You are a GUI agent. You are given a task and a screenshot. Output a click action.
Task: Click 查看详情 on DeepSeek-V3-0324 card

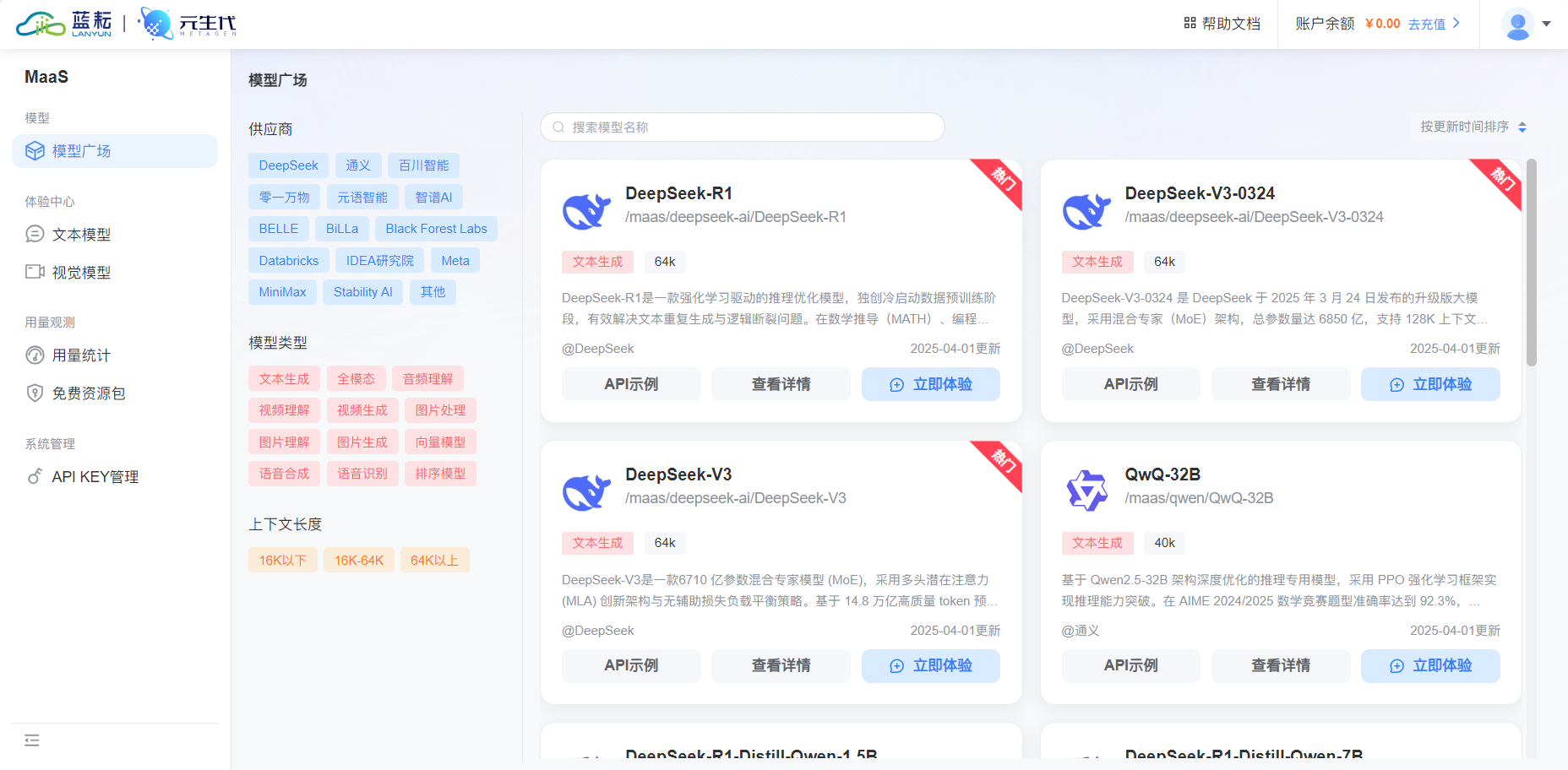click(1281, 384)
